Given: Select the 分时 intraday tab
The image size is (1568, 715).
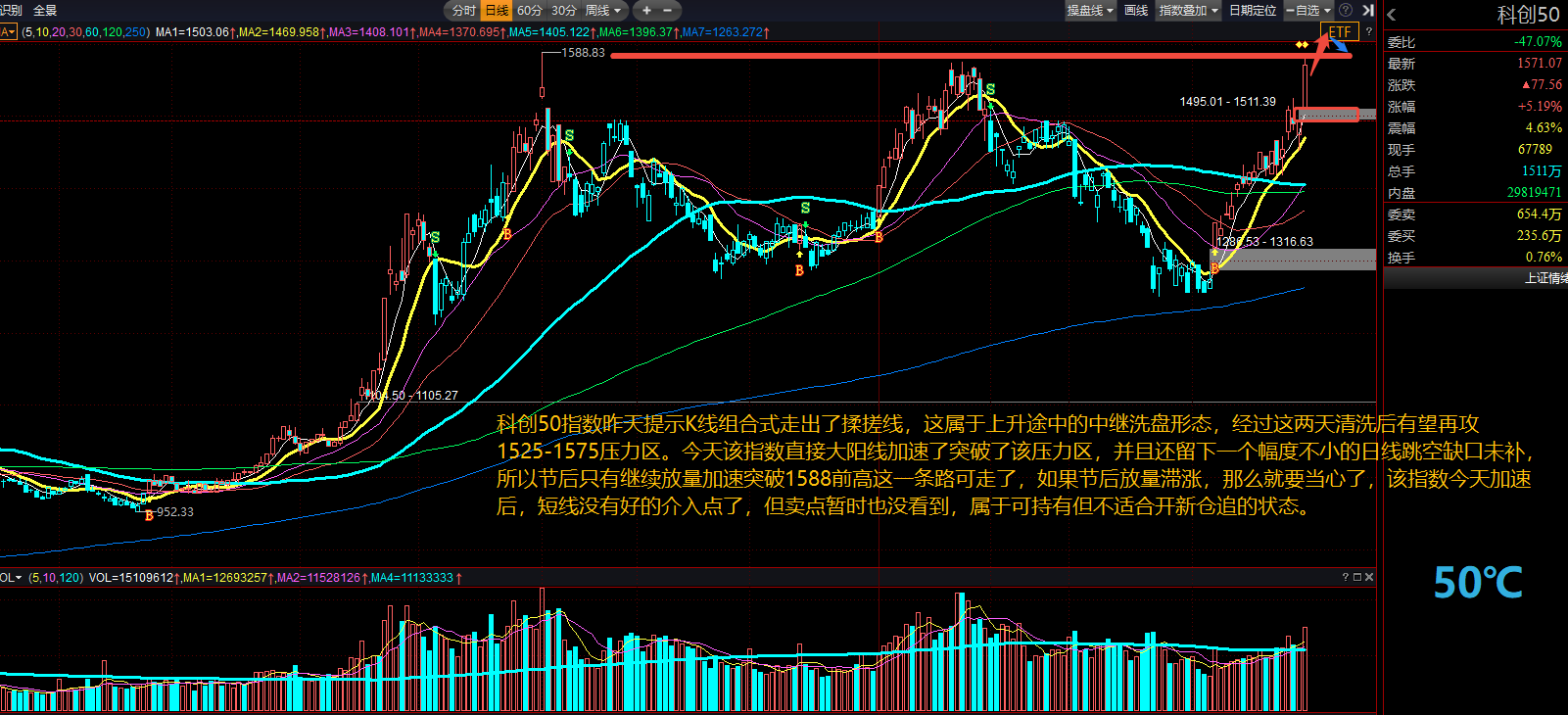Looking at the screenshot, I should click(463, 11).
